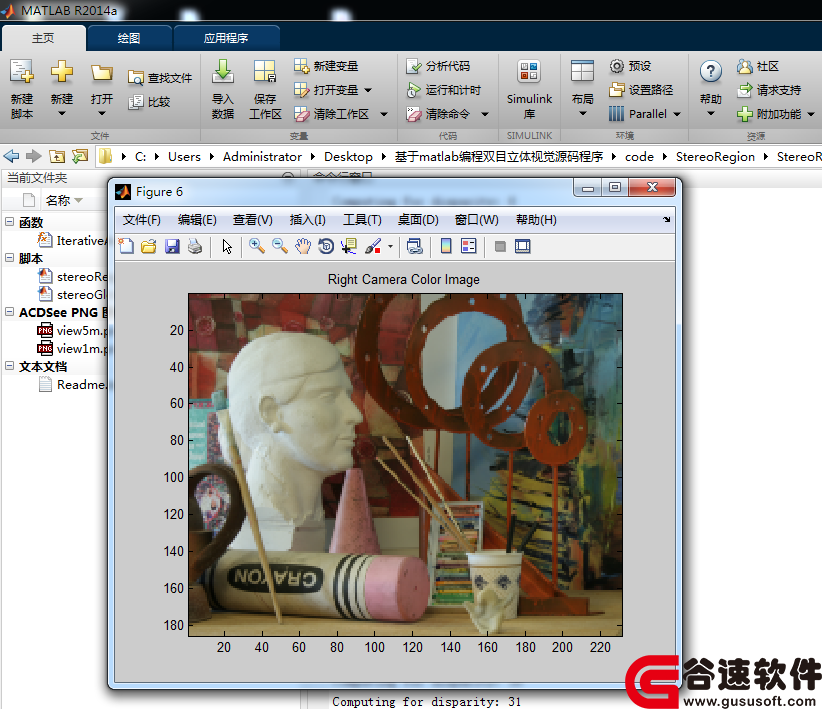The width and height of the screenshot is (822, 709).
Task: Collapse the 文本文档 (Text Documents) group
Action: pos(9,366)
